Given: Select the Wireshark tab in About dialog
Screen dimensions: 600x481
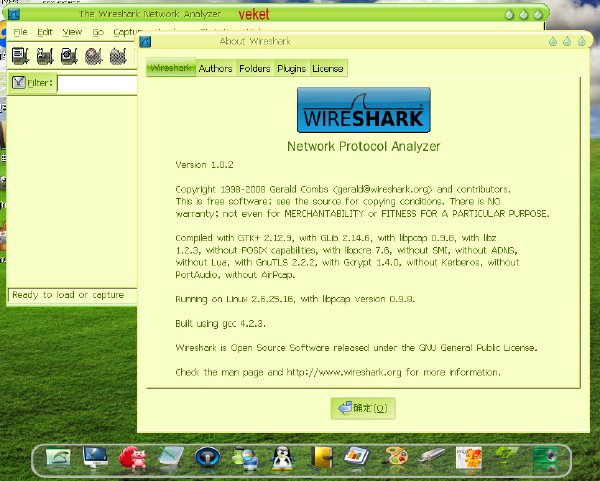Looking at the screenshot, I should 171,68.
